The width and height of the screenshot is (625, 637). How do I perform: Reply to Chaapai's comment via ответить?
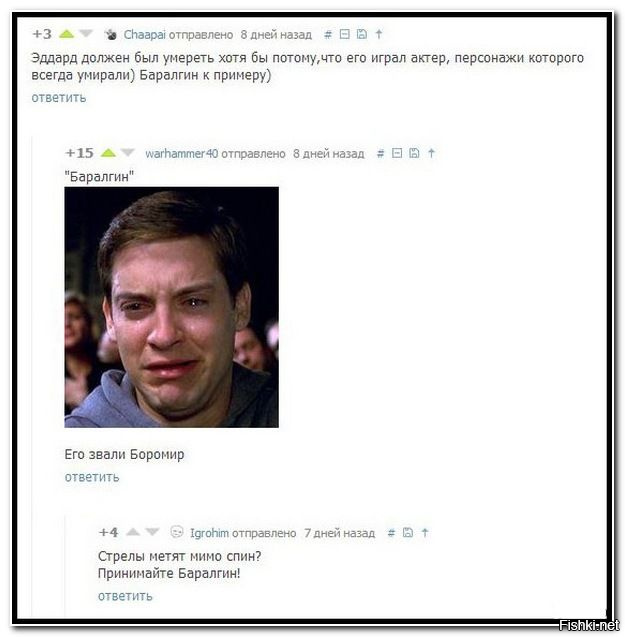[59, 98]
